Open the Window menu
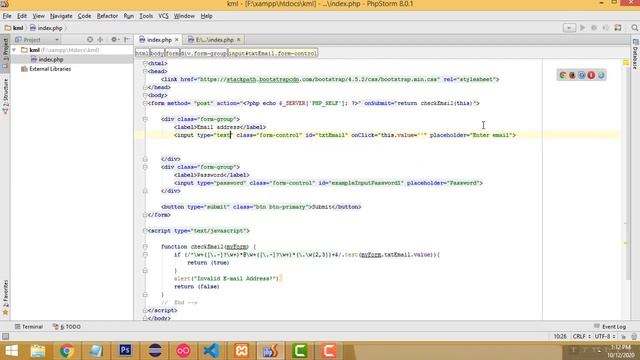The height and width of the screenshot is (360, 640). 184,16
